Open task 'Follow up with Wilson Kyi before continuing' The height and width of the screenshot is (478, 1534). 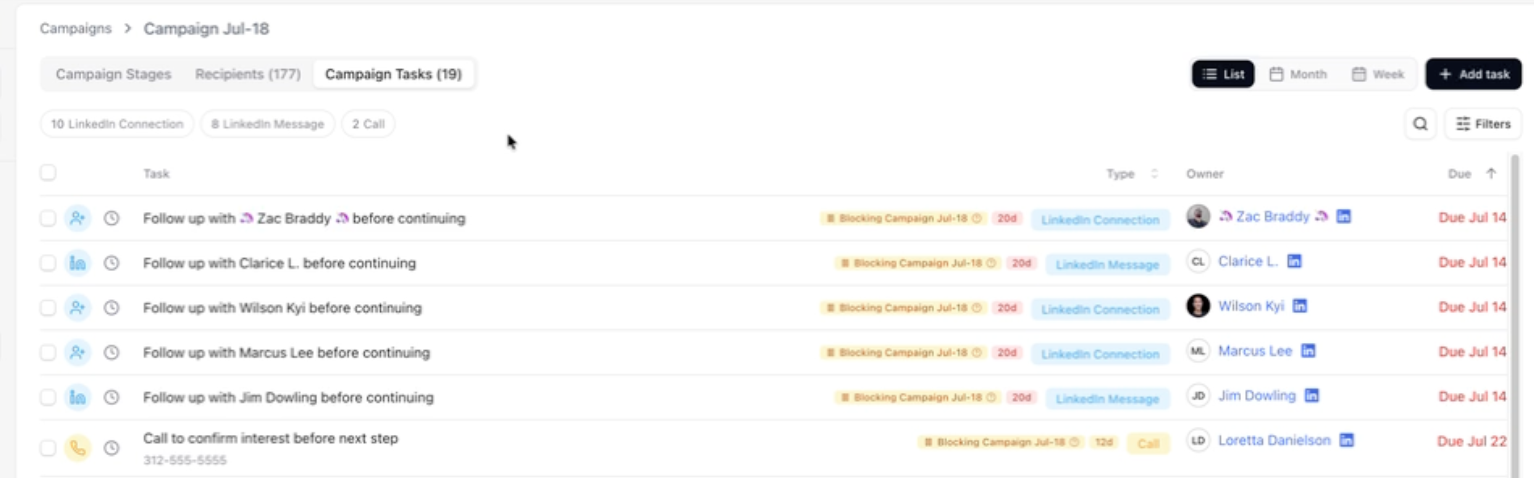tap(282, 308)
